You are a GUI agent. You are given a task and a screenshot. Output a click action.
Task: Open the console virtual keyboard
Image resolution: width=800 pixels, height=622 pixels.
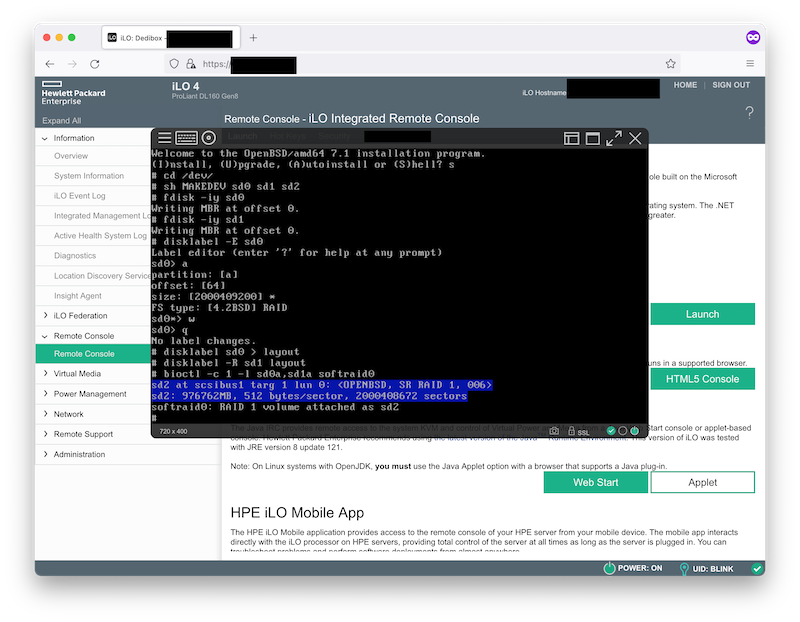pos(186,138)
